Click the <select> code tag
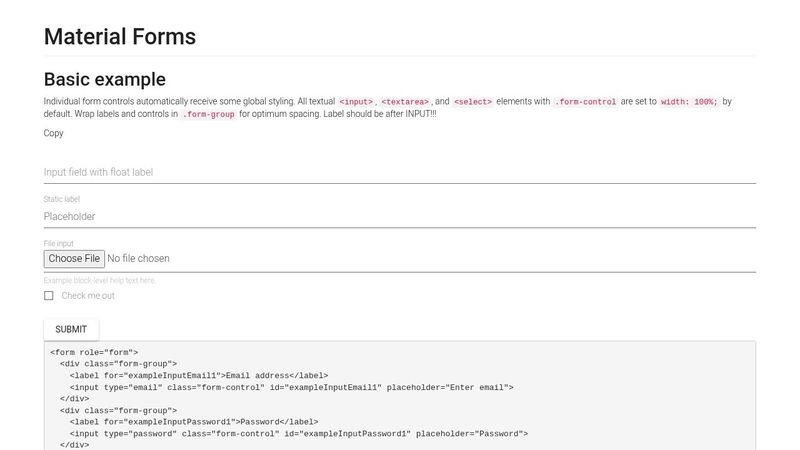 (472, 102)
